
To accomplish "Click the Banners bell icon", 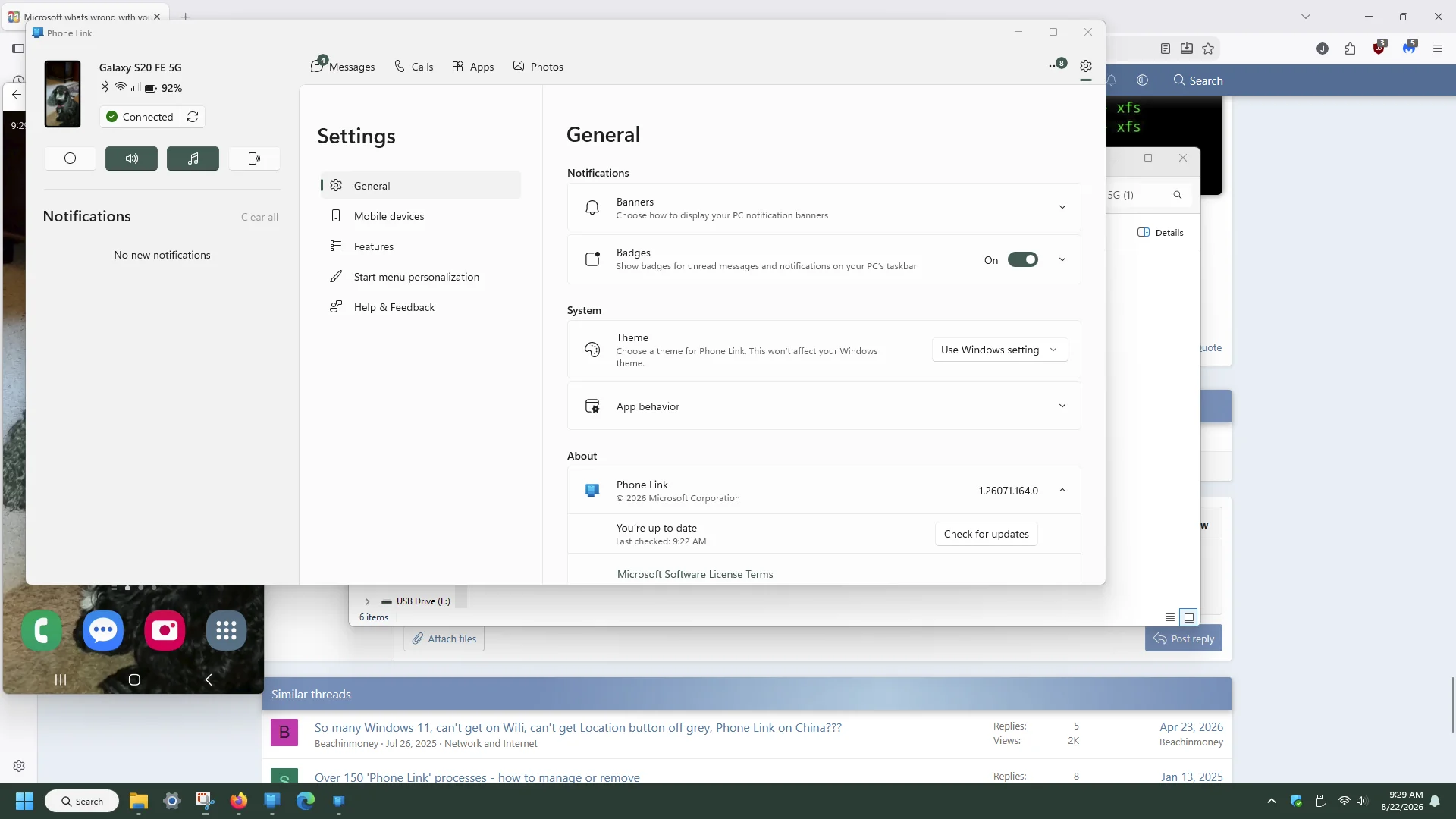I will coord(592,207).
